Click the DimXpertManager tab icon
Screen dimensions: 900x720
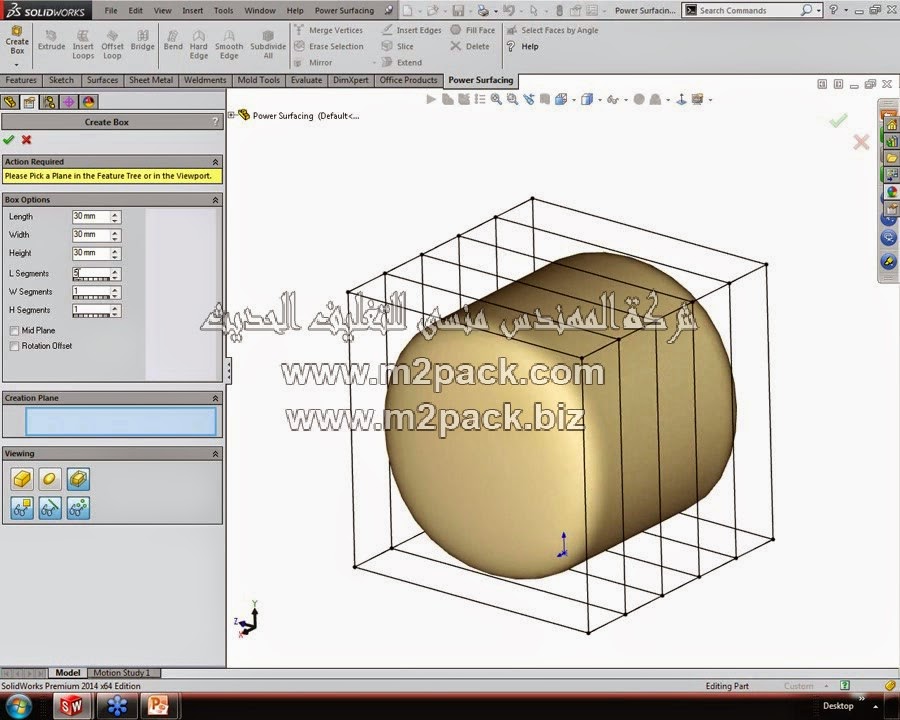click(x=68, y=102)
